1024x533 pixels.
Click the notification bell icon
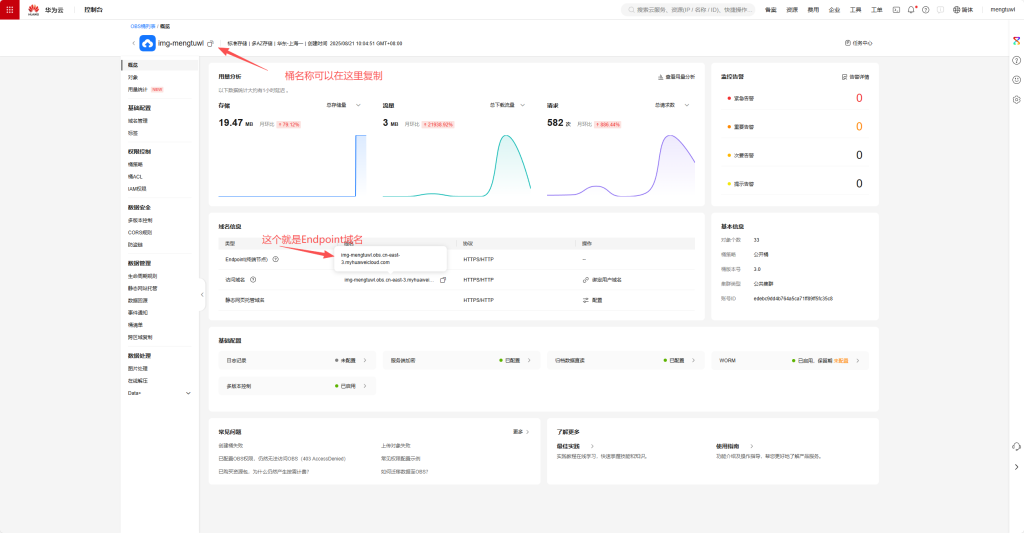tap(911, 9)
